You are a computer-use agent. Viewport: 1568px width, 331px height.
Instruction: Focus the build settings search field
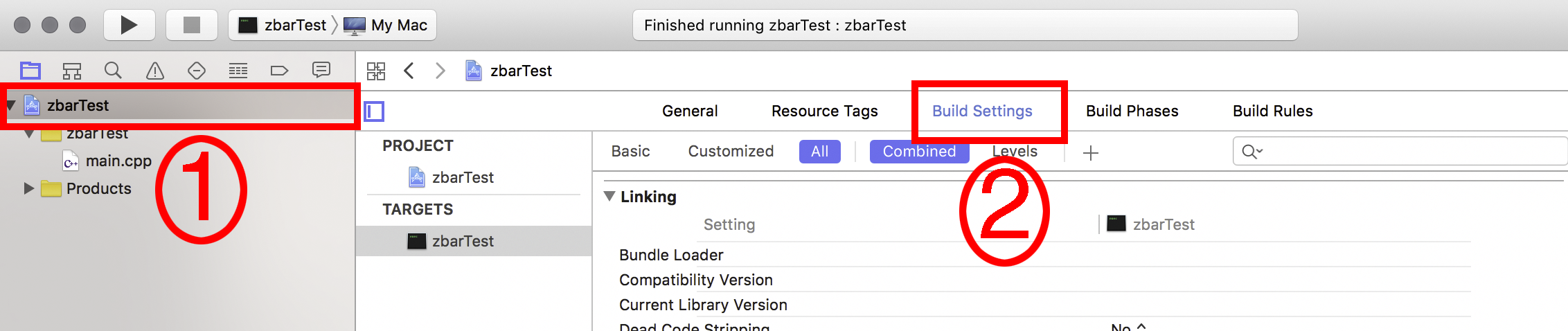1400,151
